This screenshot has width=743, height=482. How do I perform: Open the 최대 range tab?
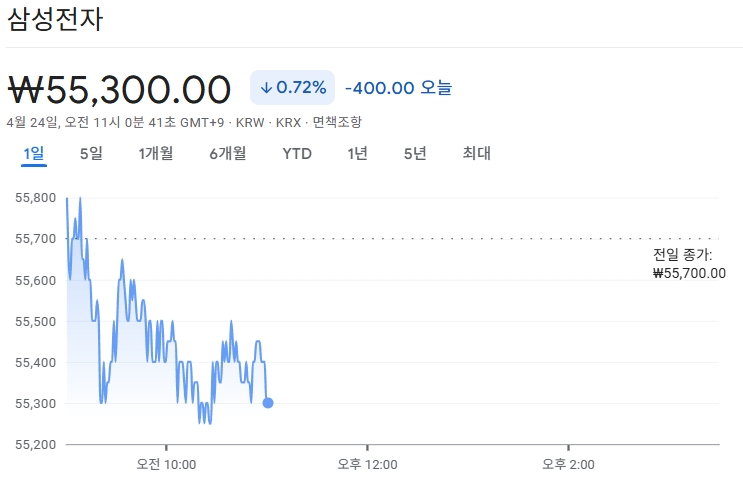pyautogui.click(x=476, y=154)
